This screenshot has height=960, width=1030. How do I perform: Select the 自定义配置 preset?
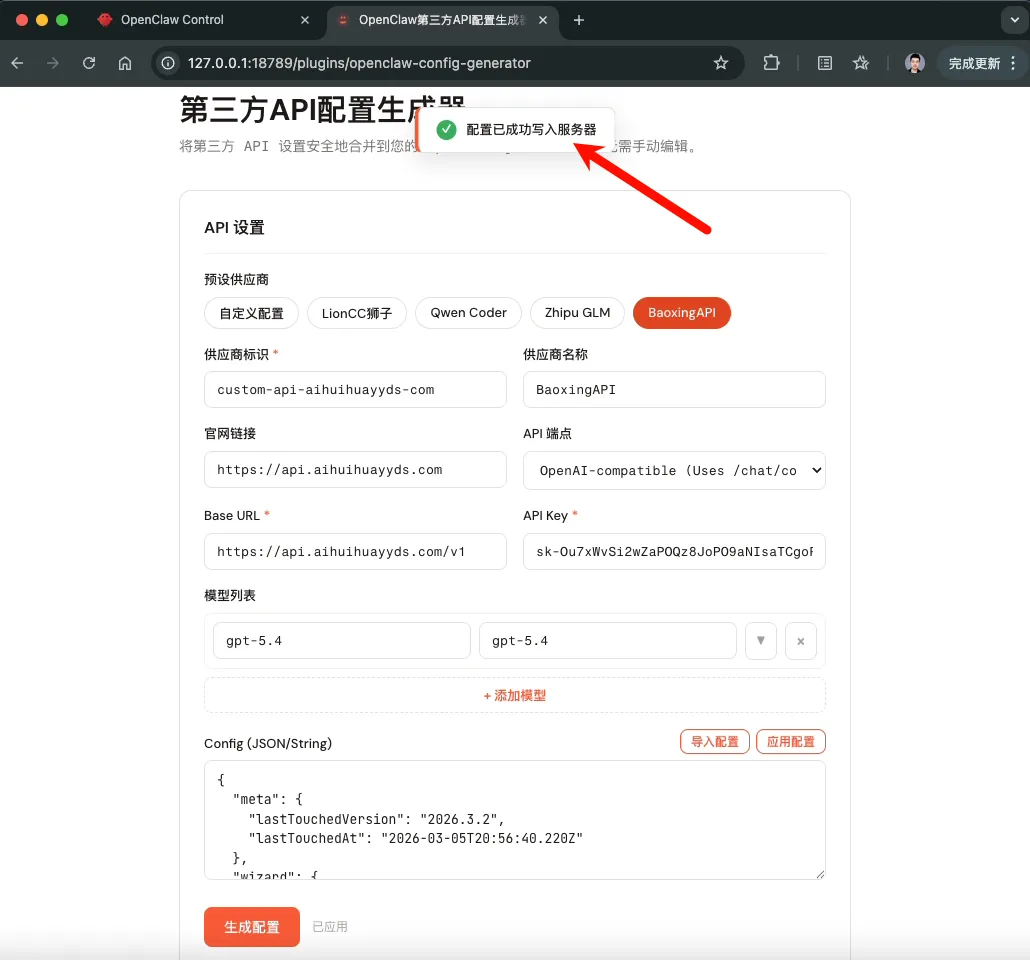coord(252,313)
